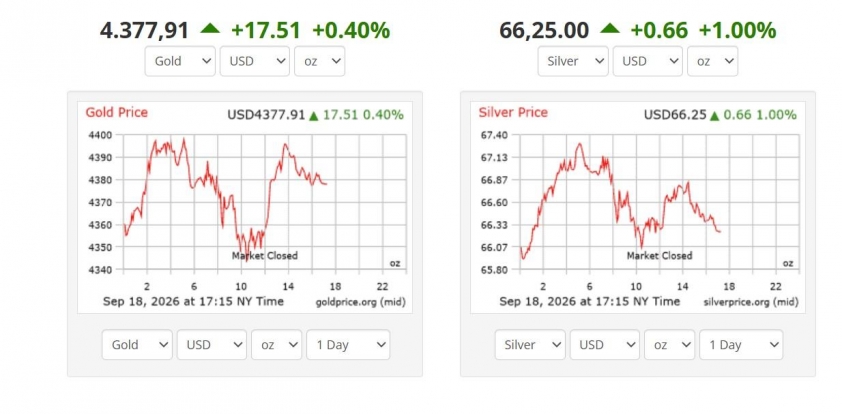This screenshot has width=842, height=414.
Task: Open the Gold dropdown below the gold chart
Action: pyautogui.click(x=137, y=345)
